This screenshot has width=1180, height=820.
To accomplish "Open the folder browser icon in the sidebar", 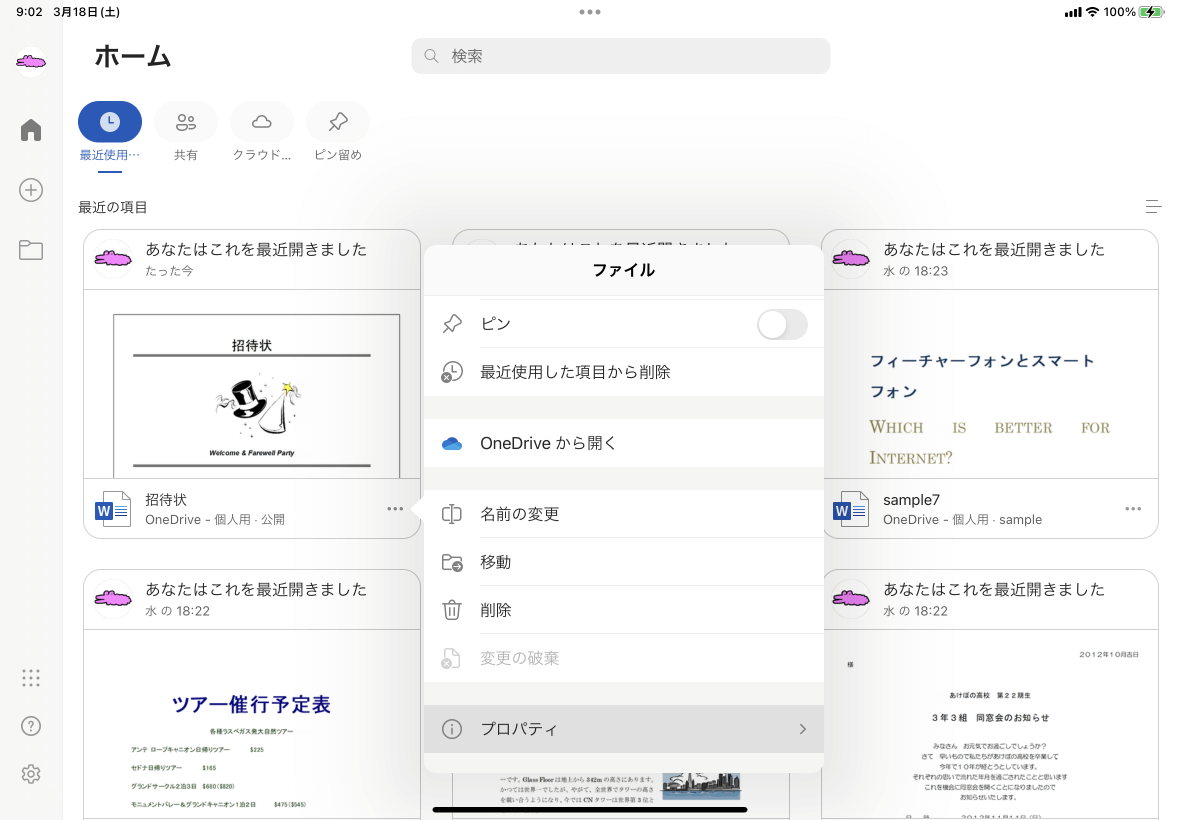I will pos(31,250).
